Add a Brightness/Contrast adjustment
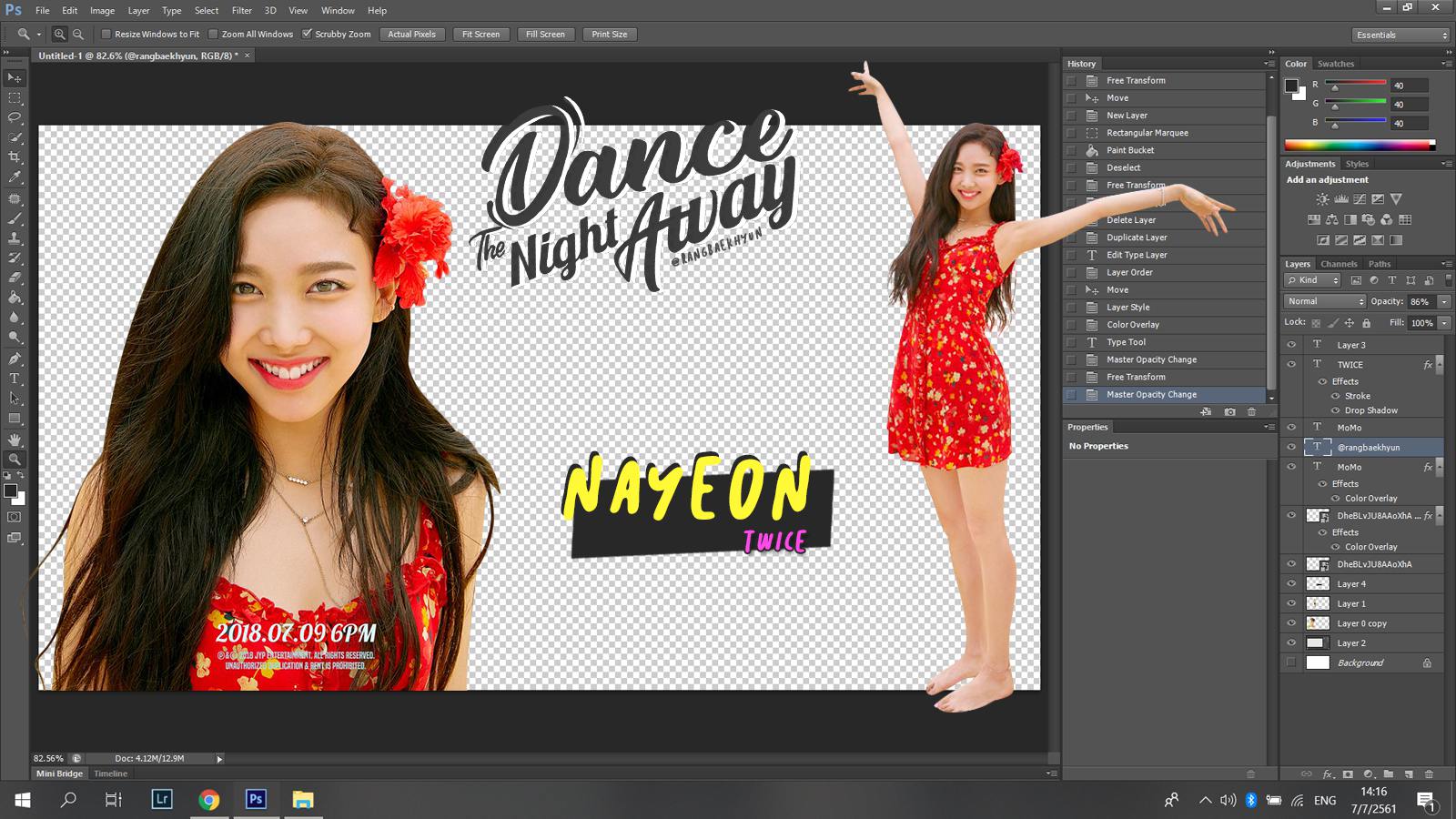Viewport: 1456px width, 819px height. (x=1322, y=199)
